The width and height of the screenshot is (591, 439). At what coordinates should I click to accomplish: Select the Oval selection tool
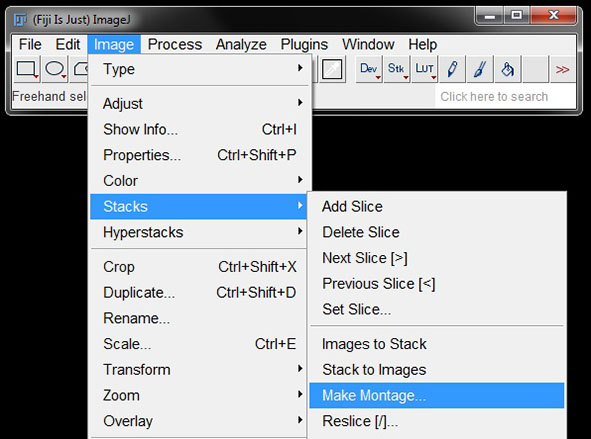[55, 69]
